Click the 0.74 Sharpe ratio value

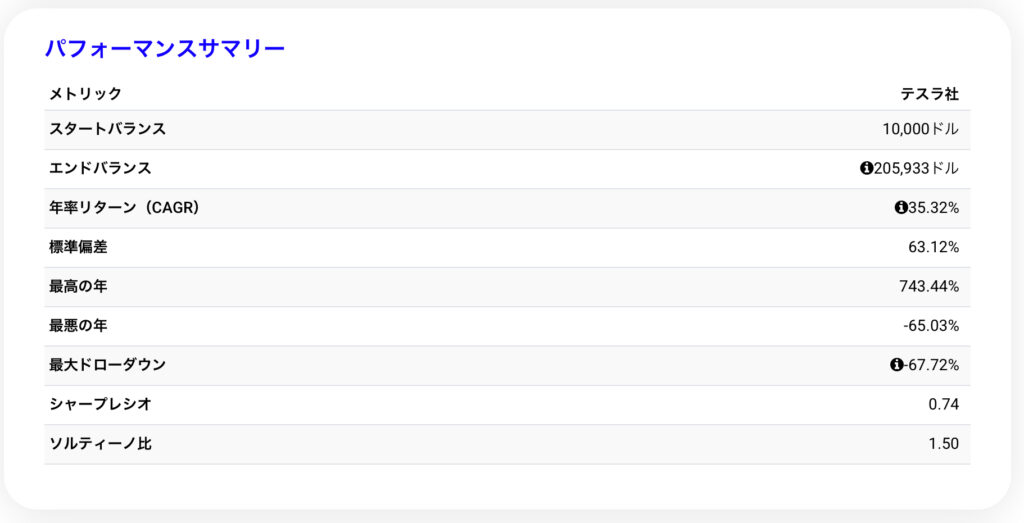coord(943,404)
